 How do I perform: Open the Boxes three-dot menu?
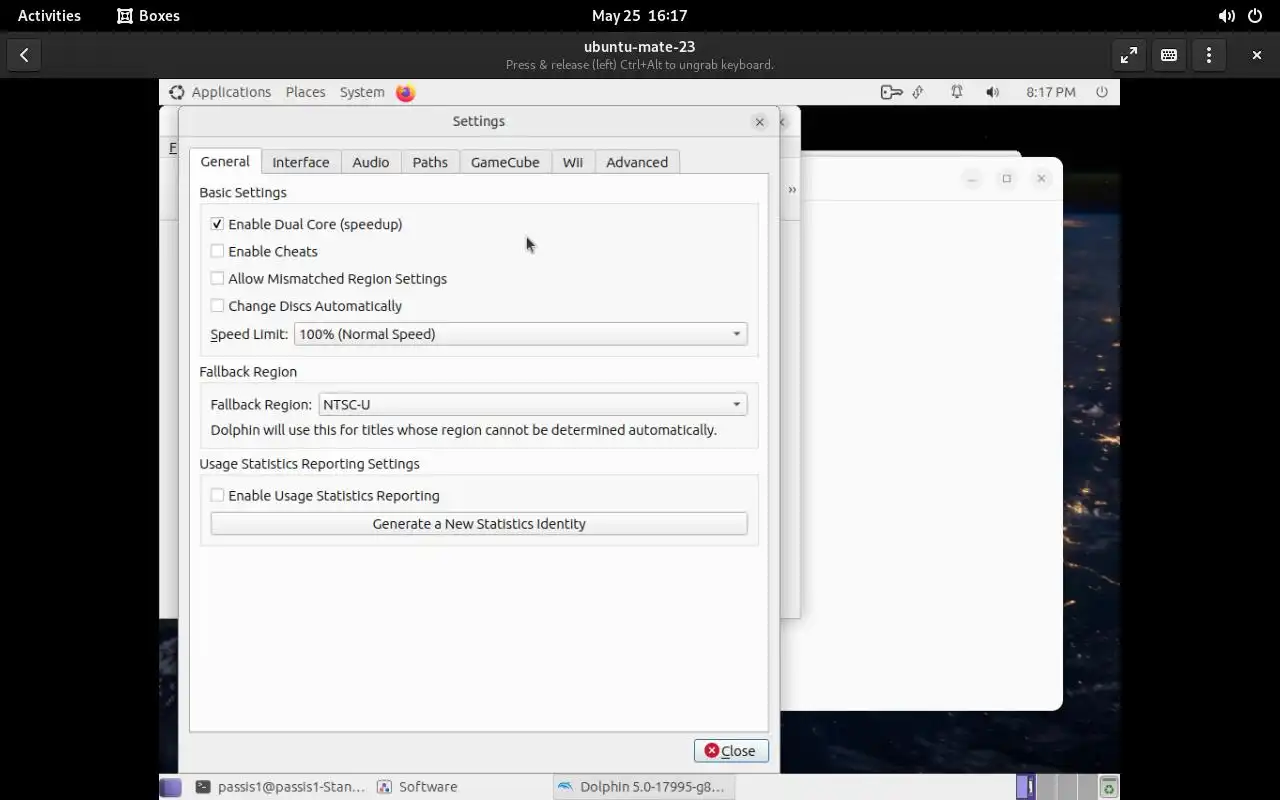1209,55
